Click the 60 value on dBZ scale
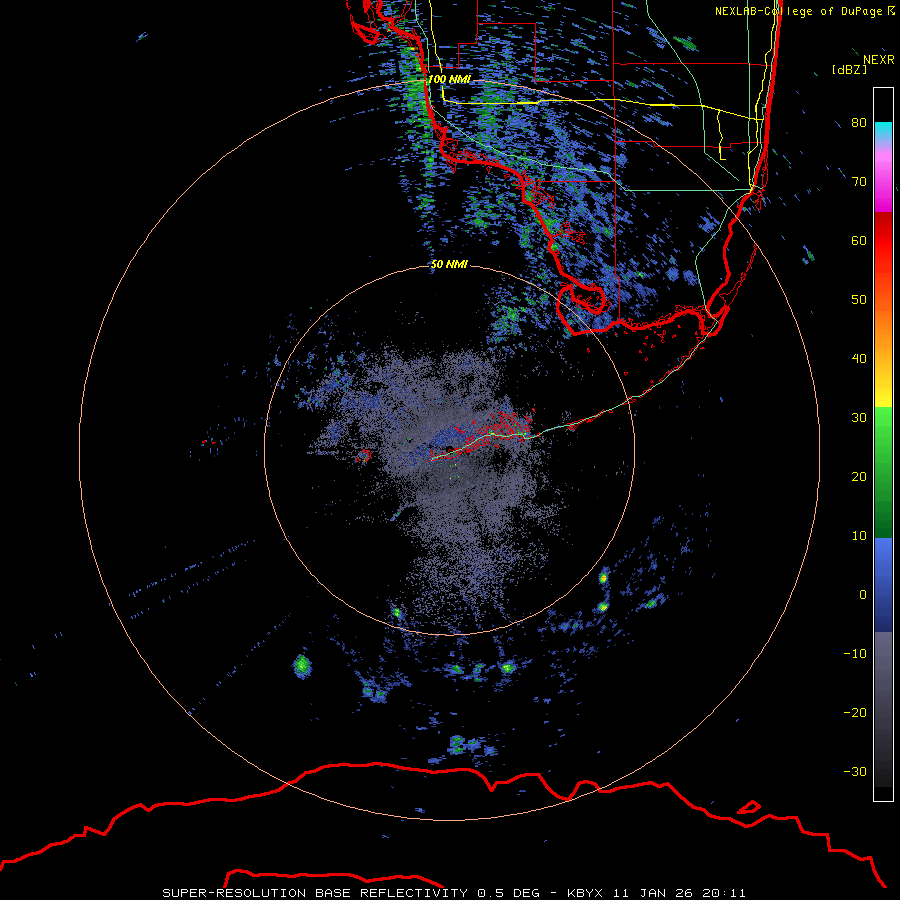 (x=859, y=241)
